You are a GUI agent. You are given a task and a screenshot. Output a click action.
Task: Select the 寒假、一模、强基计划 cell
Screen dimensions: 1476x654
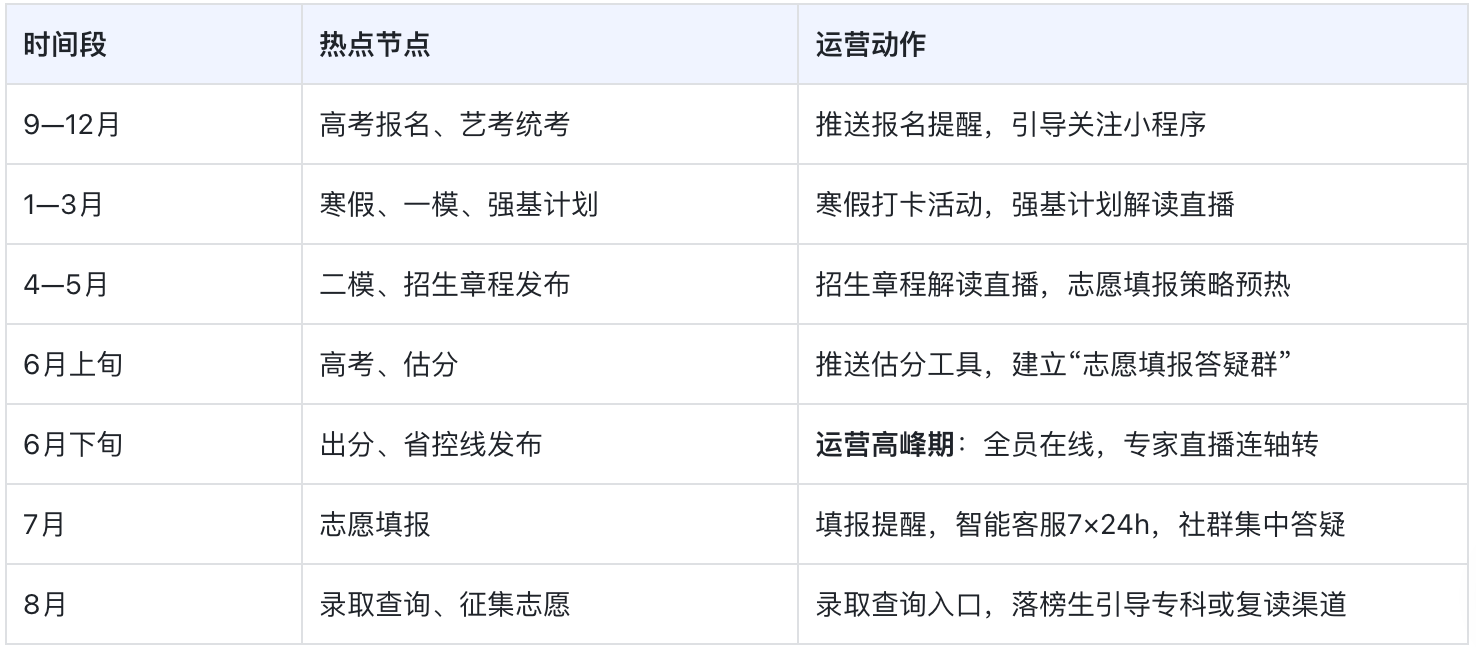click(x=459, y=205)
